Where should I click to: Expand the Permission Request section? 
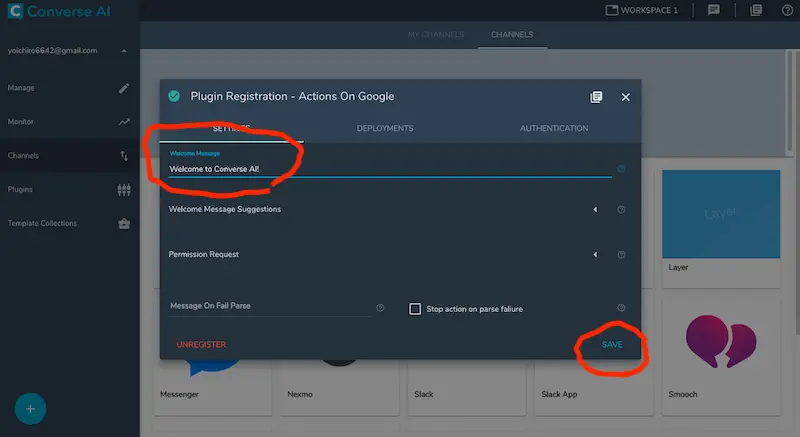tap(595, 254)
